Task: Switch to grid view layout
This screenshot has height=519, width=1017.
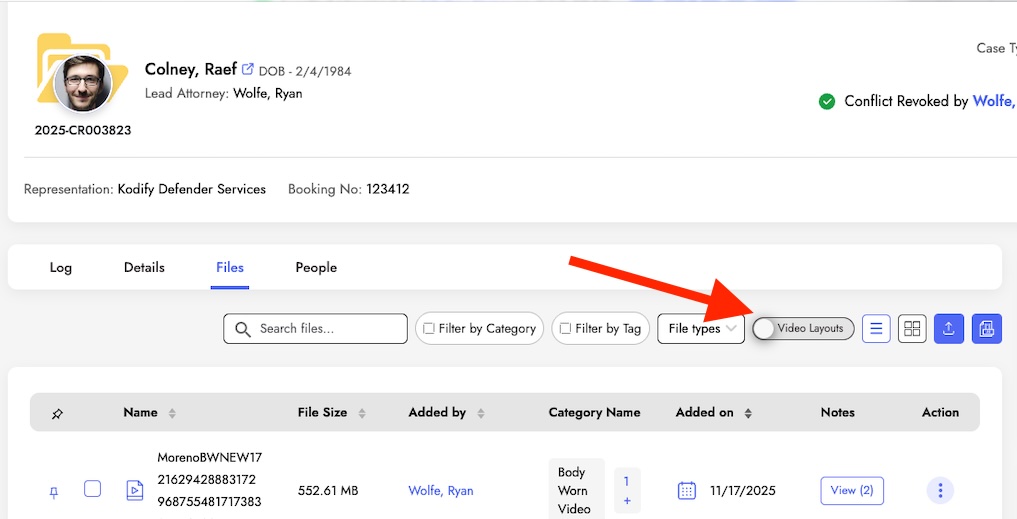Action: 912,329
